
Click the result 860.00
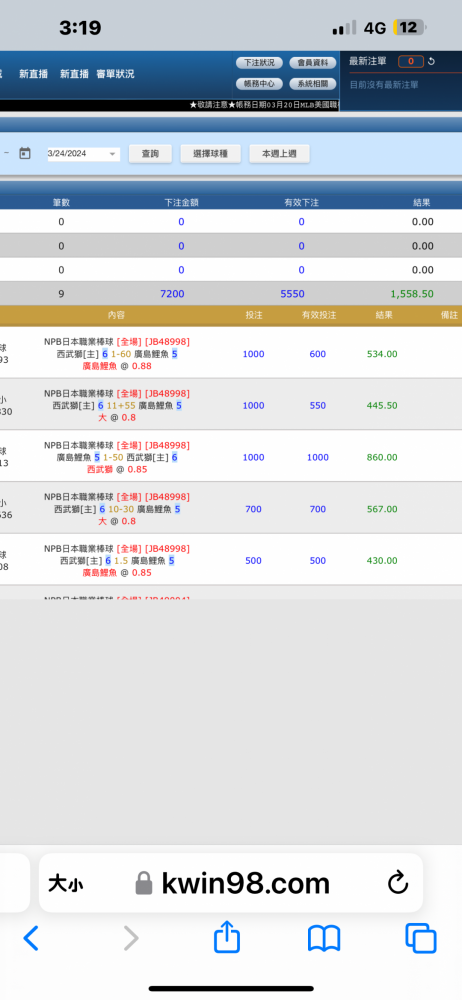(x=382, y=457)
